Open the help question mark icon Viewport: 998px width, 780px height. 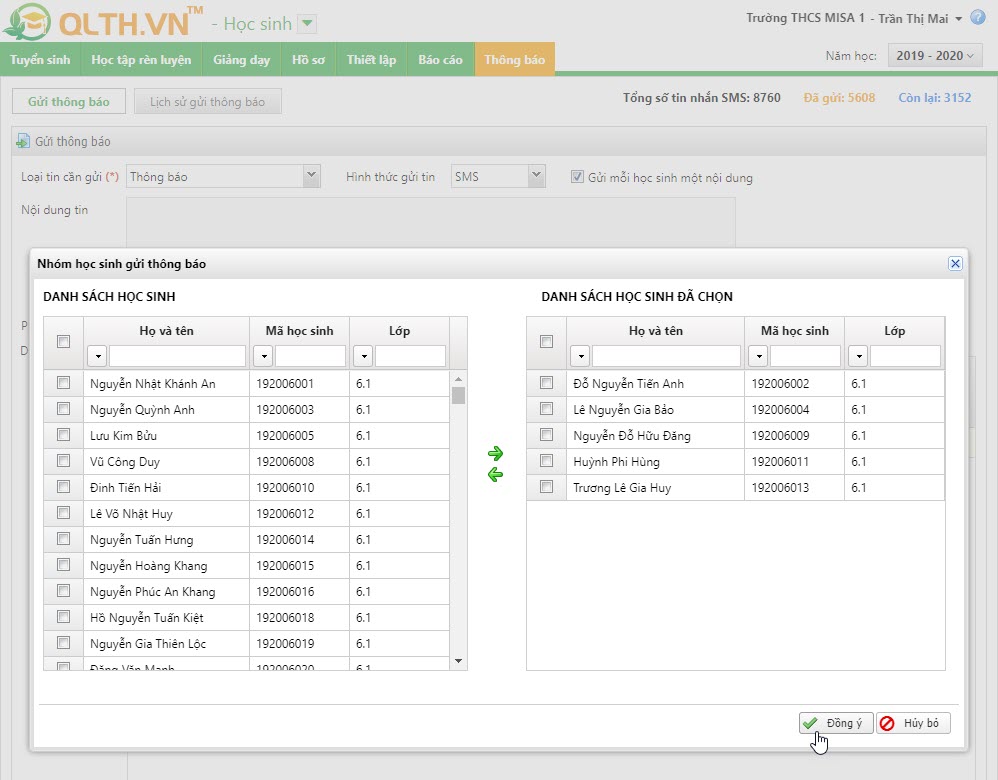(x=978, y=17)
